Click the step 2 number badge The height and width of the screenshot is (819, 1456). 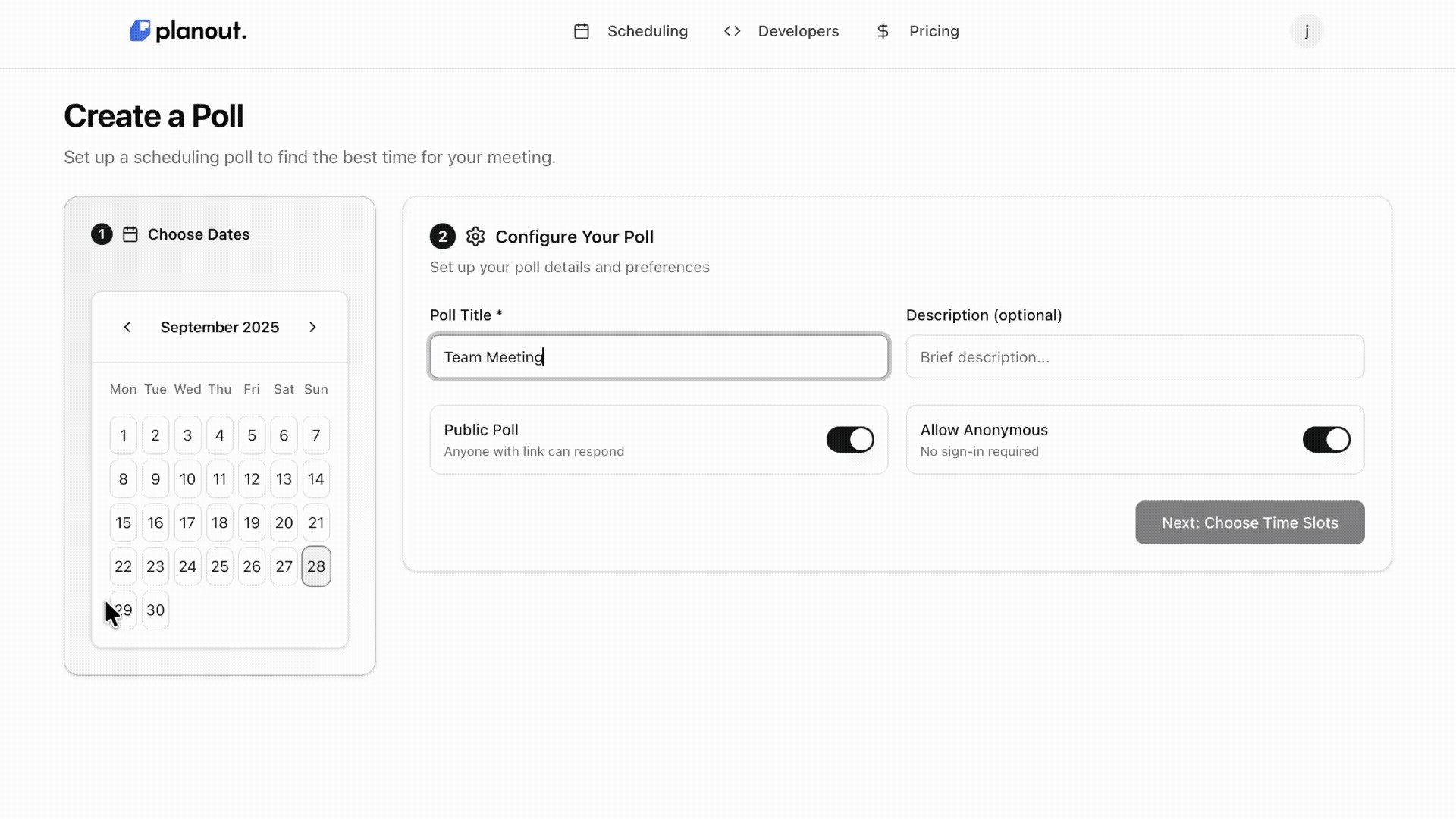(x=442, y=237)
